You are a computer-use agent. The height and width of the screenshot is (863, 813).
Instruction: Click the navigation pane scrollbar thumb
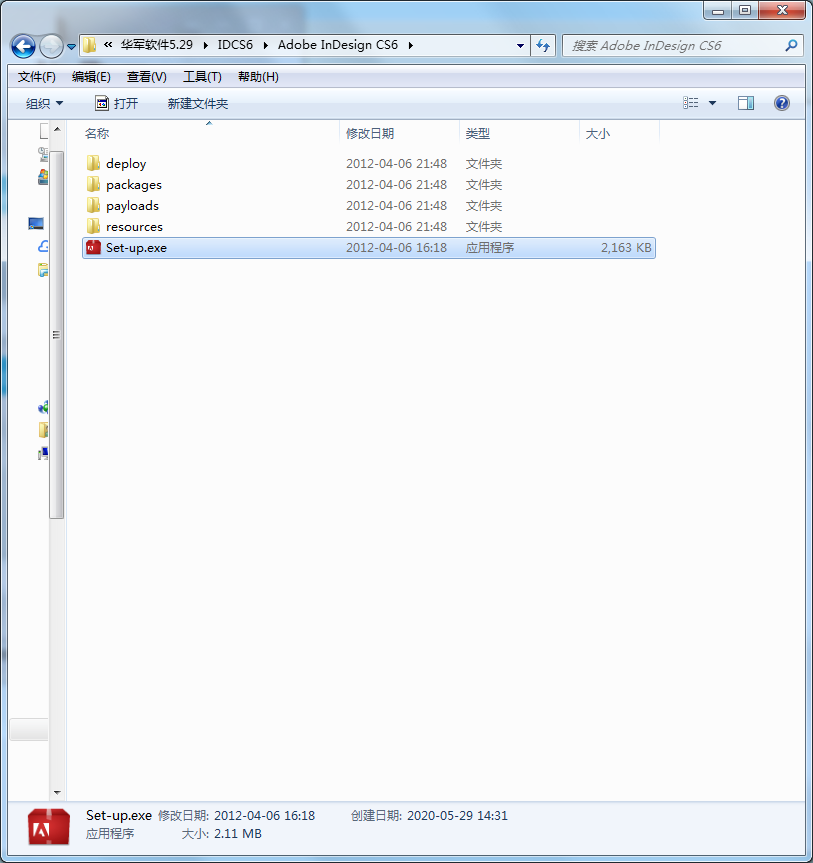57,335
